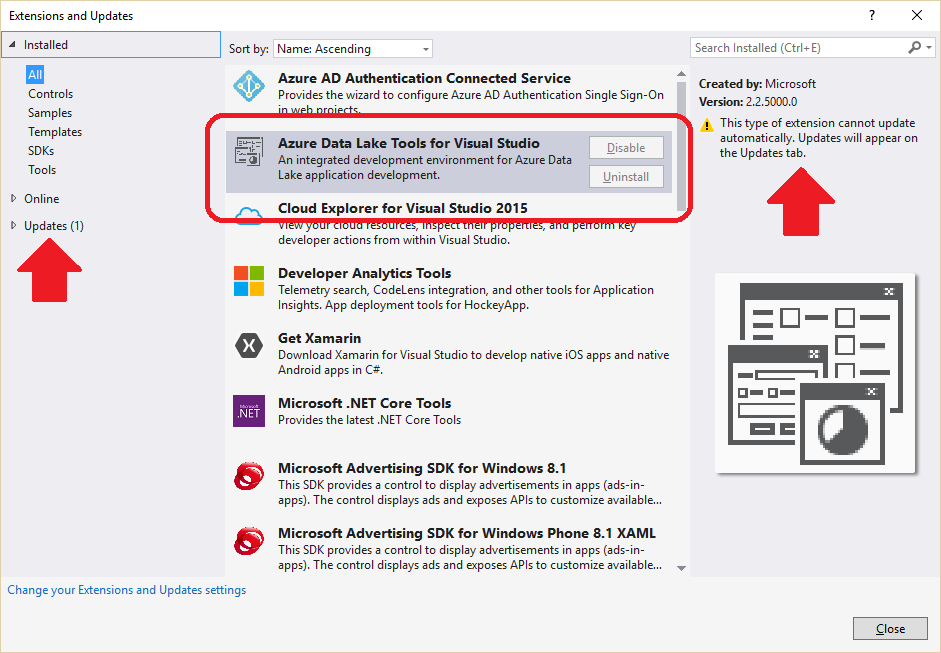Click the Close button
941x653 pixels.
coord(890,628)
